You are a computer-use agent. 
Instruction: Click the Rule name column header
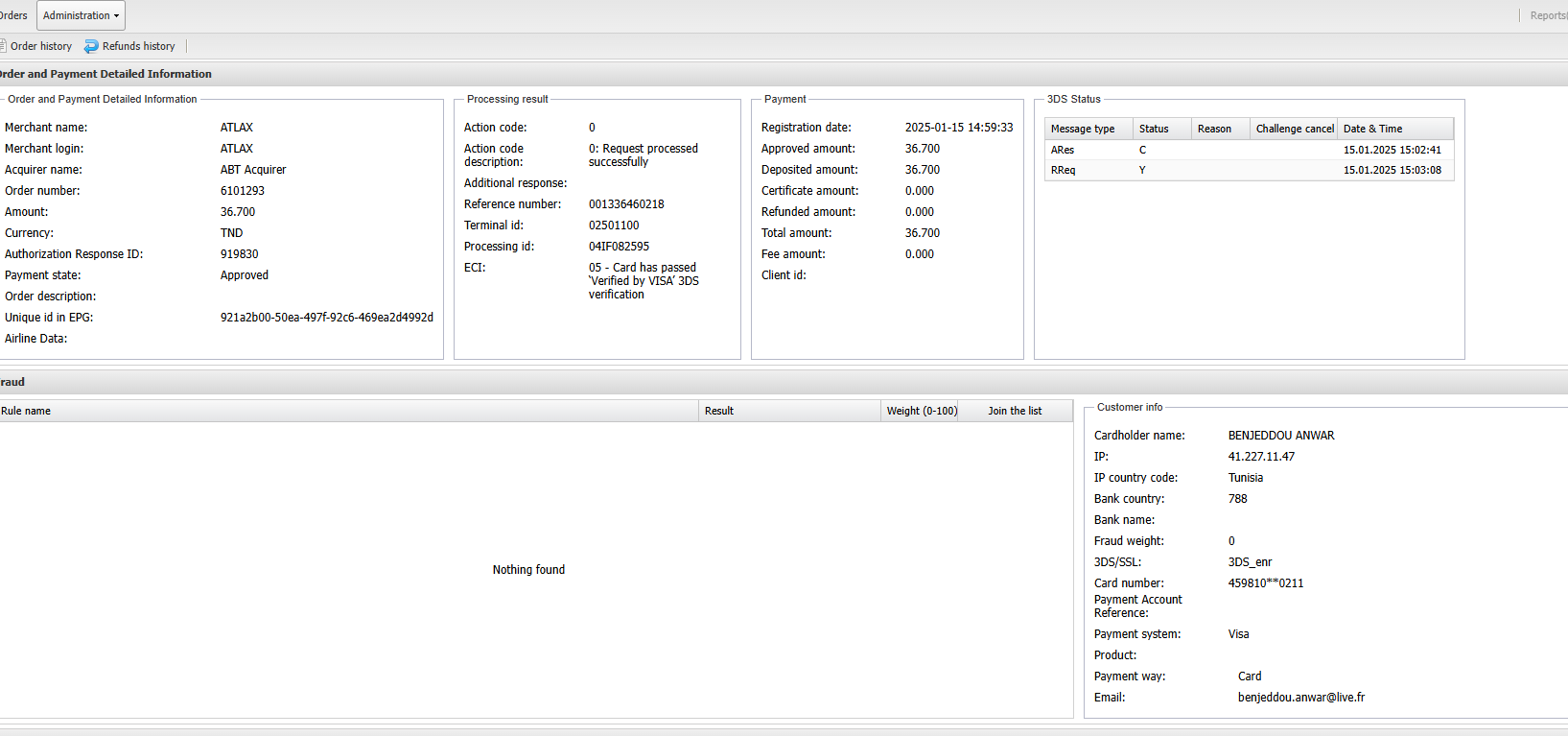pyautogui.click(x=27, y=411)
